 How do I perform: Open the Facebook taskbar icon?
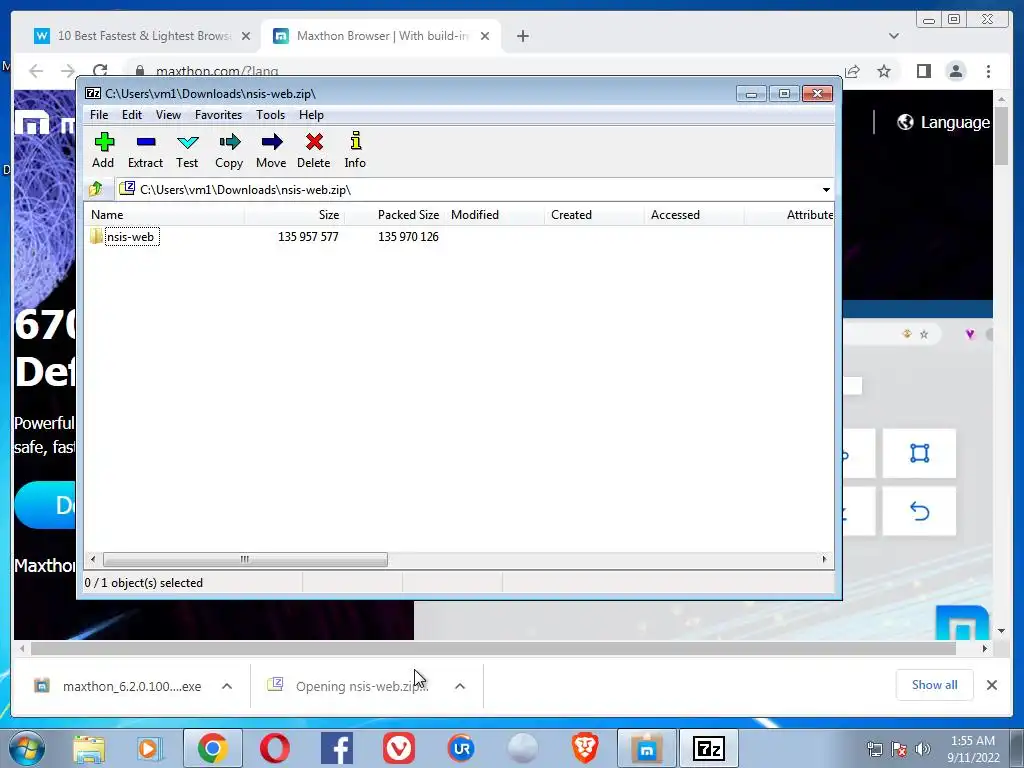pos(336,748)
